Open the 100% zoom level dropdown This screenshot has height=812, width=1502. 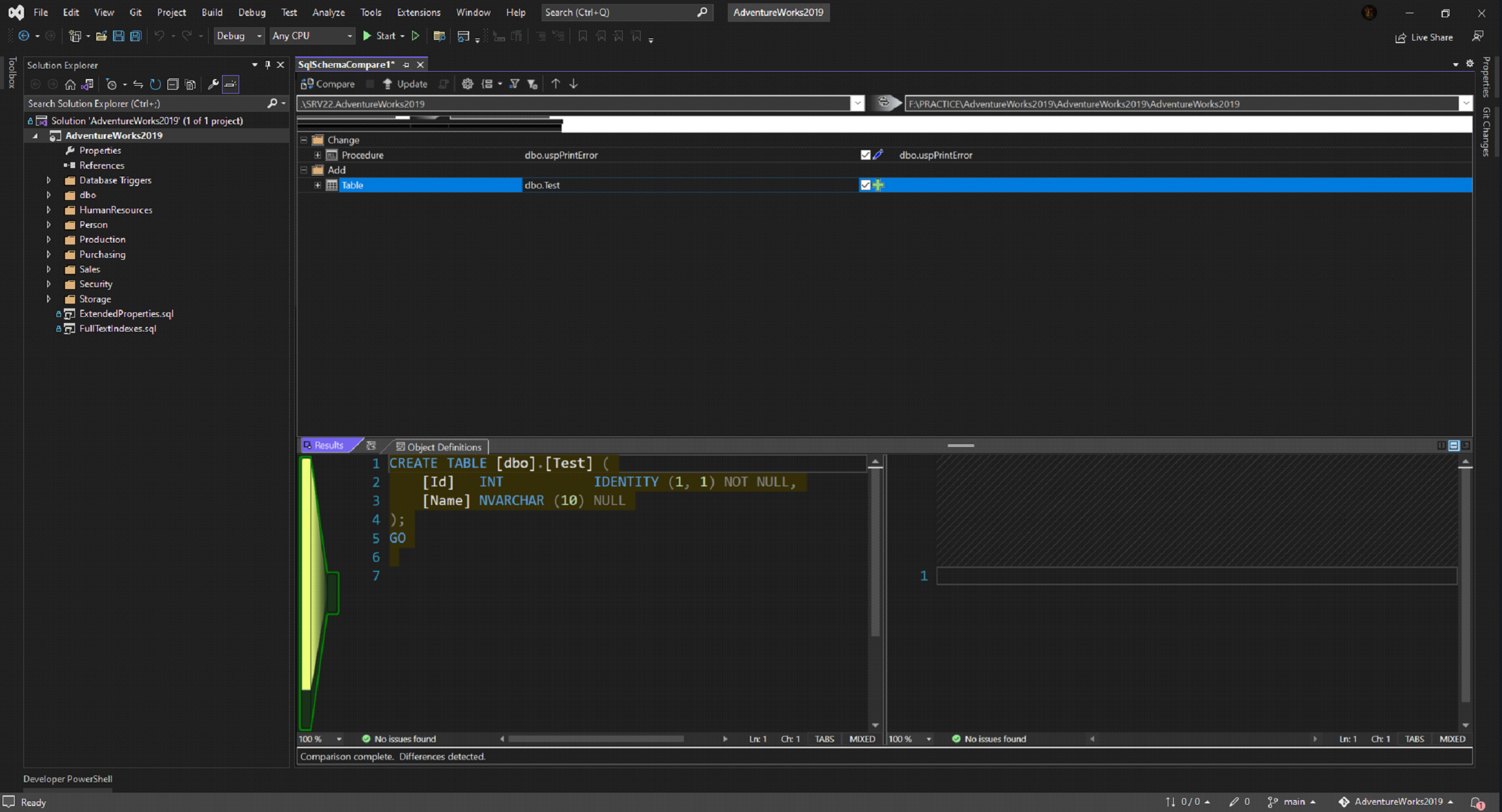320,739
